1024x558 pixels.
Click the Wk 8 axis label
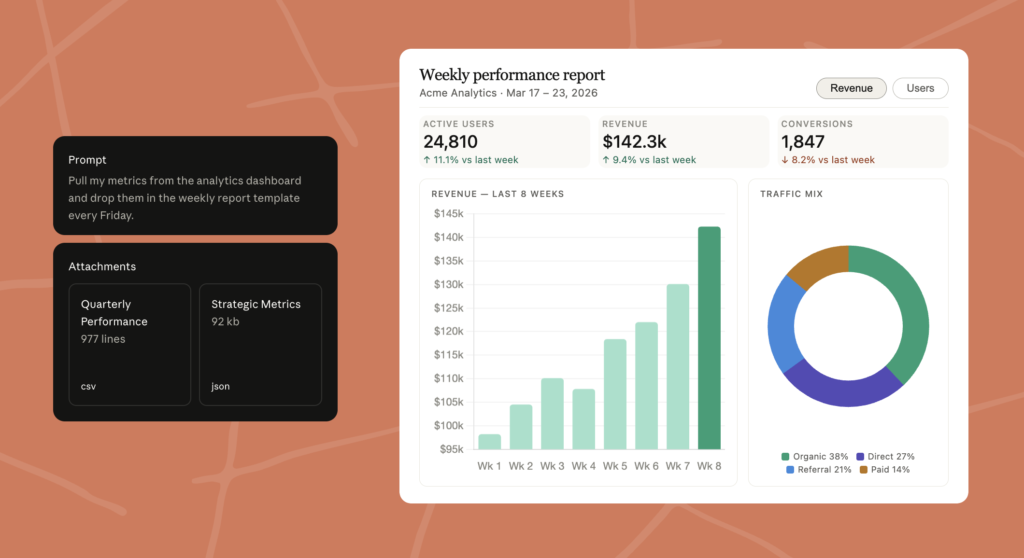tap(709, 466)
